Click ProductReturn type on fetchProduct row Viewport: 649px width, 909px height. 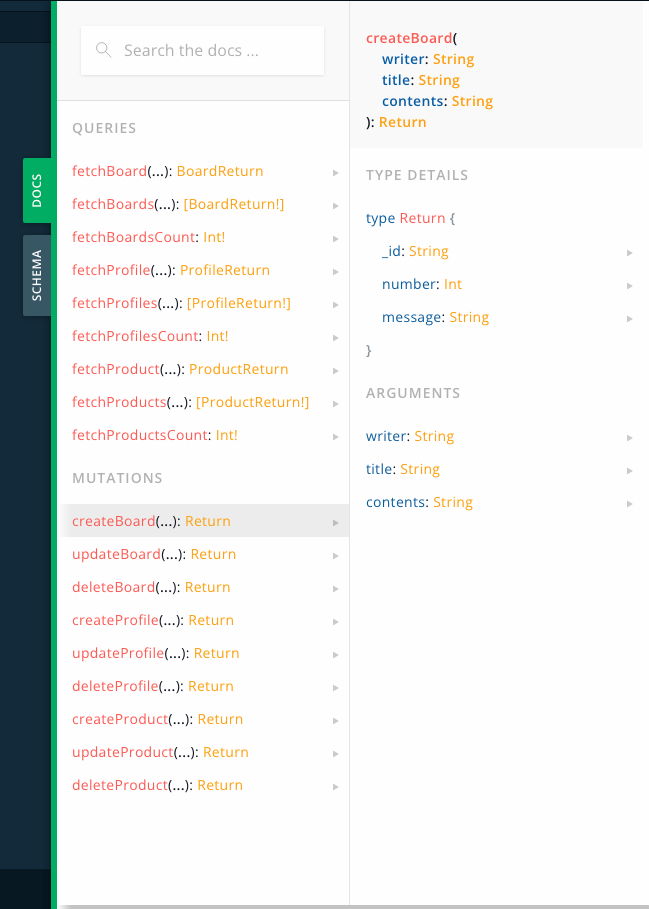[x=239, y=369]
